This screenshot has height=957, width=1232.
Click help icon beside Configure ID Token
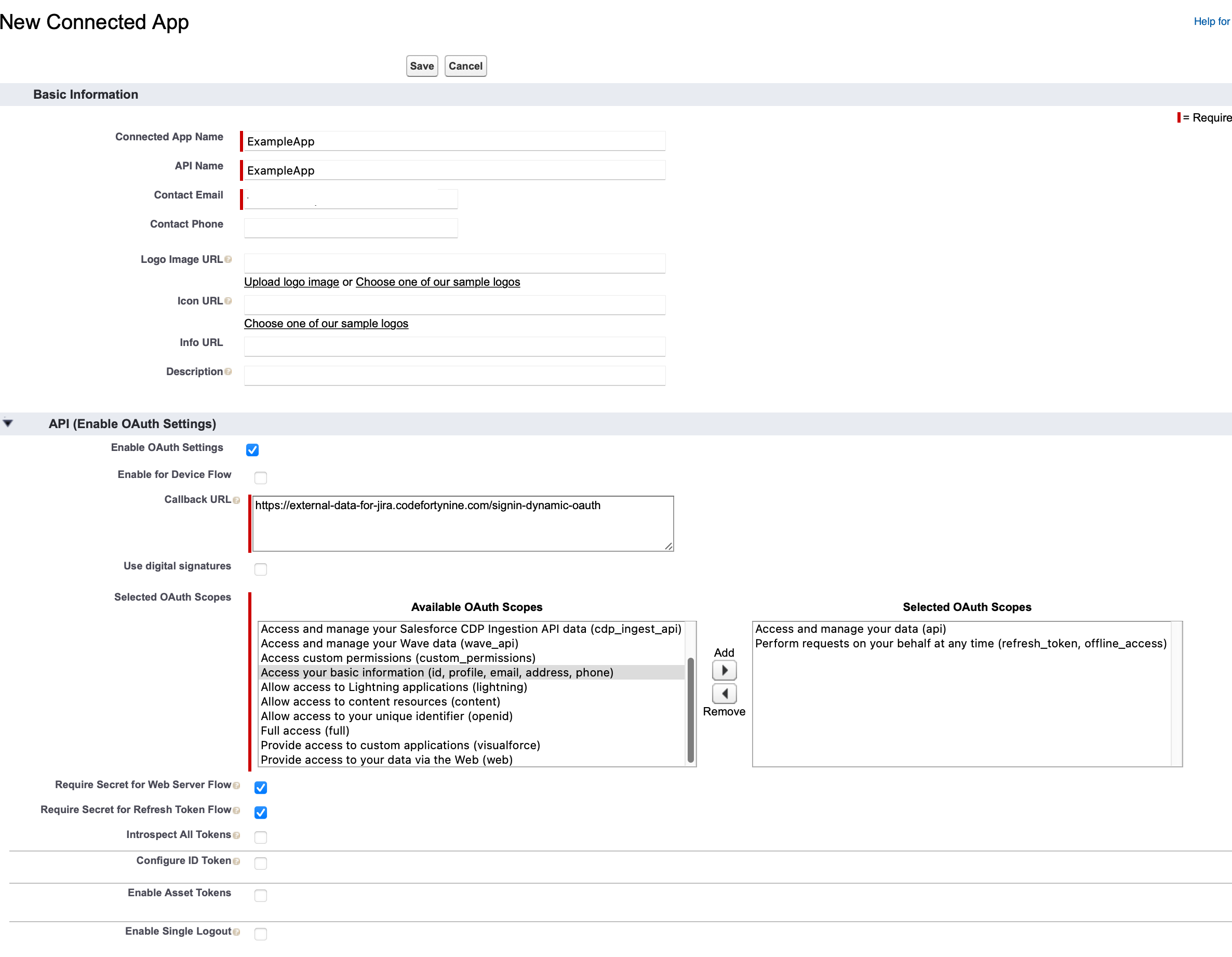click(236, 861)
